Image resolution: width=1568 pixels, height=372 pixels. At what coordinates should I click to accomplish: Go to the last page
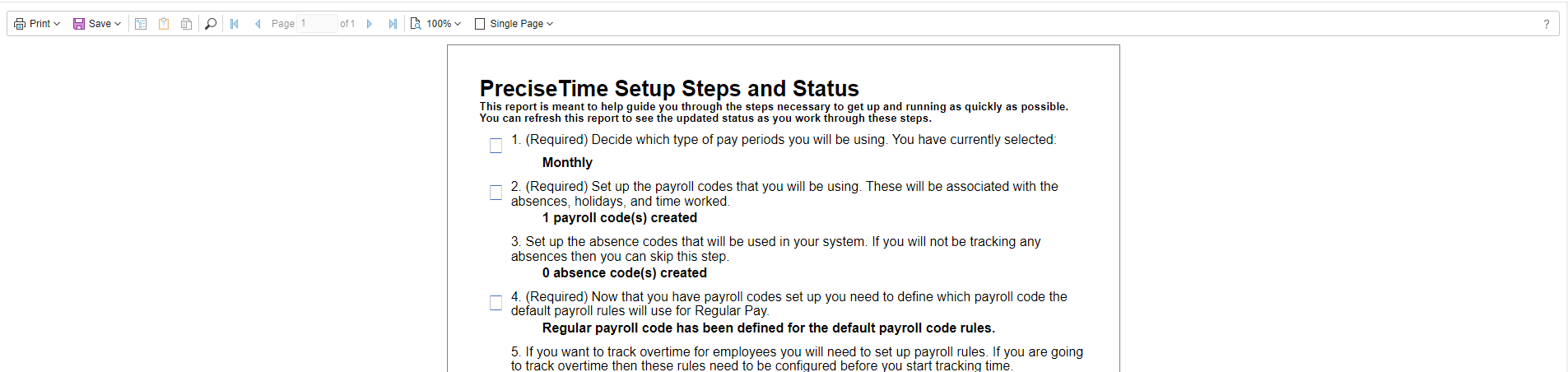[x=393, y=24]
